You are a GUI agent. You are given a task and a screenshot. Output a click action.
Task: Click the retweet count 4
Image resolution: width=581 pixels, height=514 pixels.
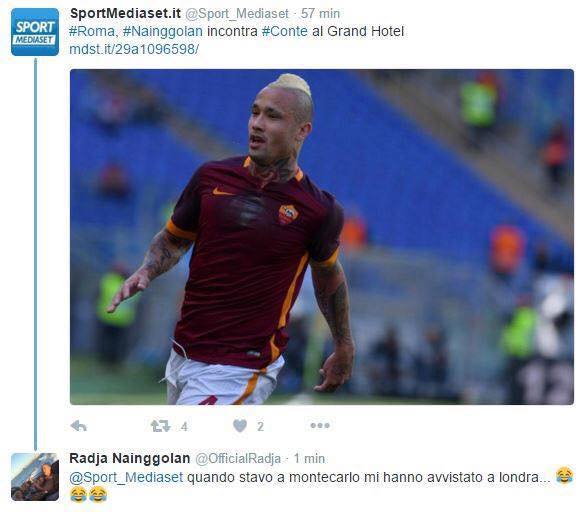tap(184, 427)
